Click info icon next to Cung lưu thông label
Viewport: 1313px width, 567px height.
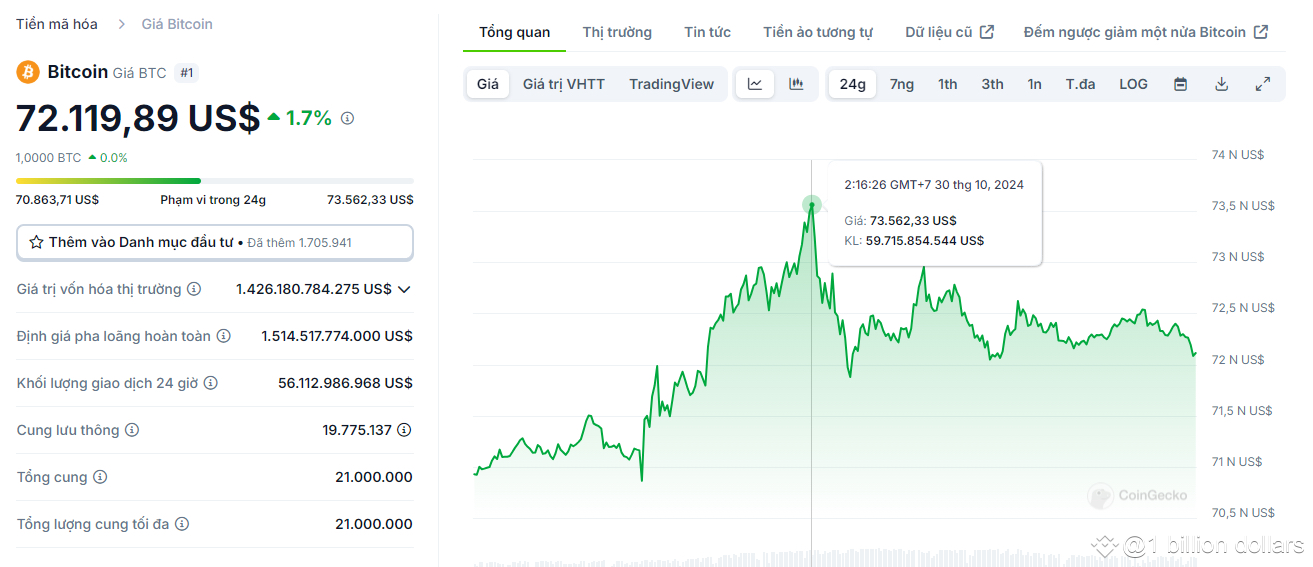point(132,430)
